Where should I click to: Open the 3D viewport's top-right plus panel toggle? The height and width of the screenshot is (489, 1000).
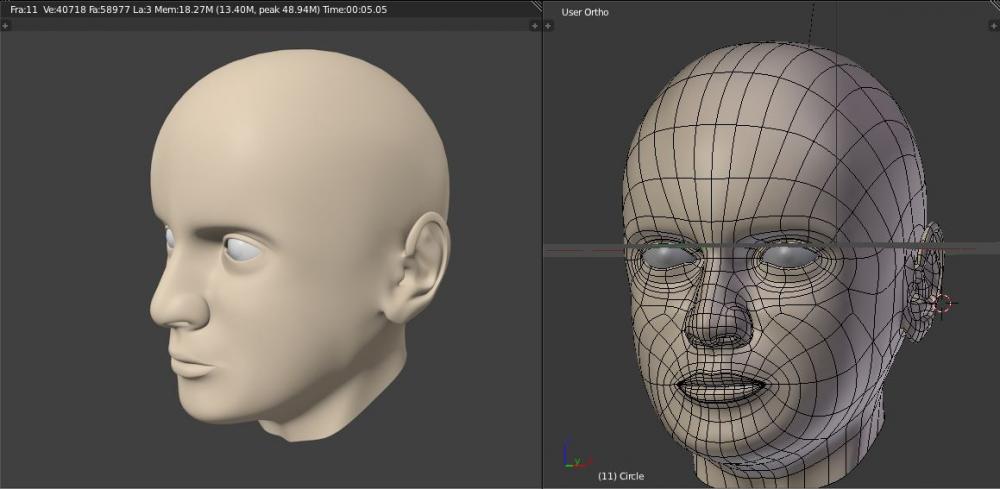(x=993, y=25)
